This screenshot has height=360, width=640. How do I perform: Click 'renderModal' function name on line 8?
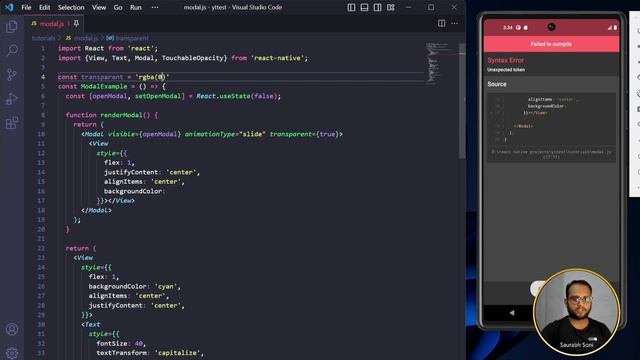point(121,115)
